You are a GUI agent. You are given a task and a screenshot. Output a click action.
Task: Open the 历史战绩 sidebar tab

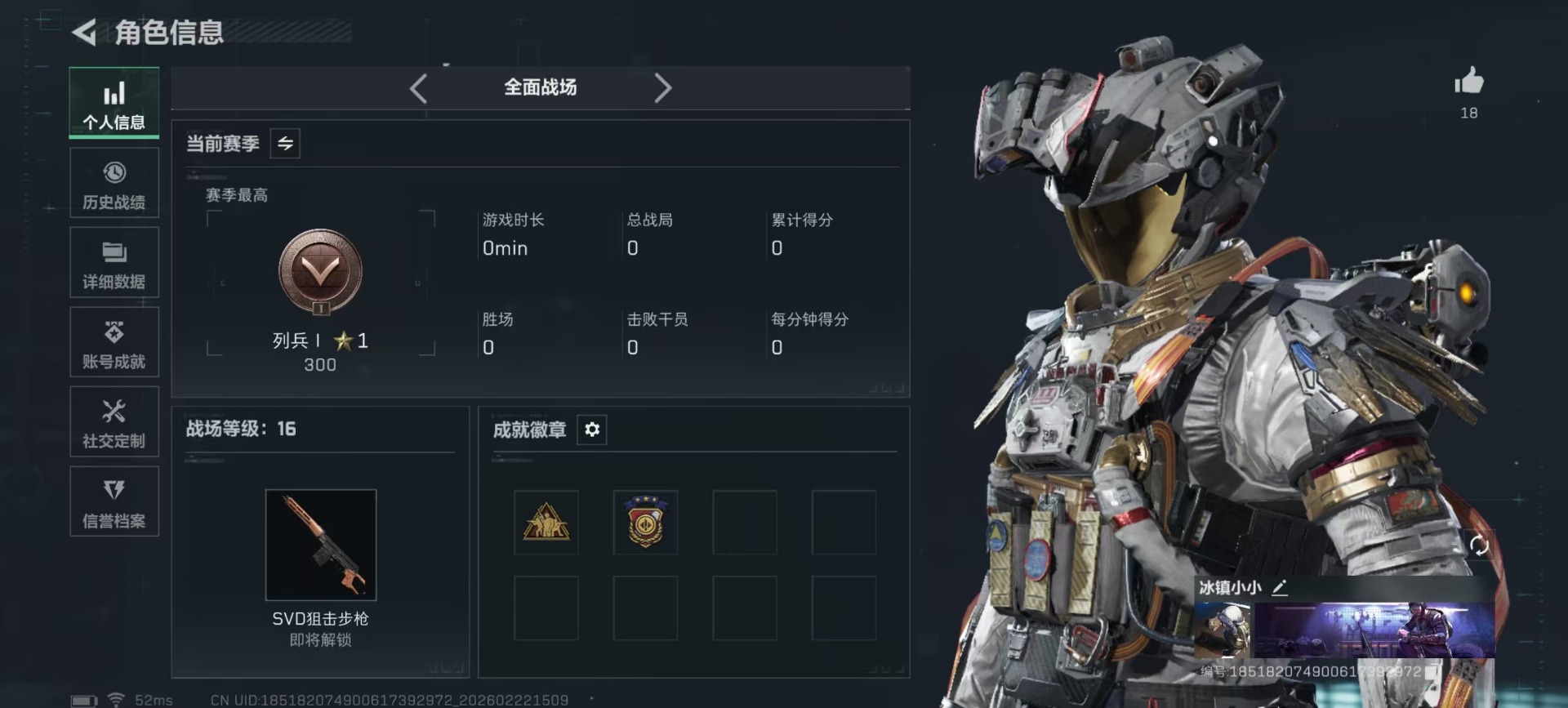tap(114, 183)
